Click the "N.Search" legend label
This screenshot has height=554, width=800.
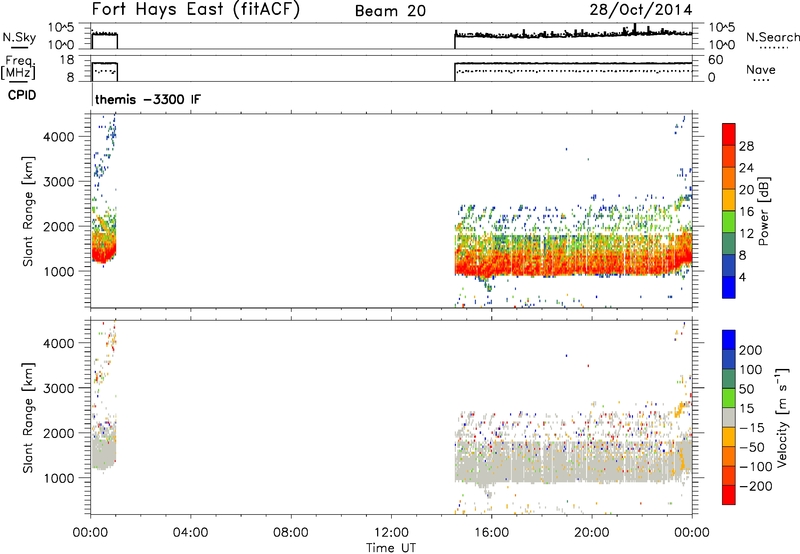point(773,37)
